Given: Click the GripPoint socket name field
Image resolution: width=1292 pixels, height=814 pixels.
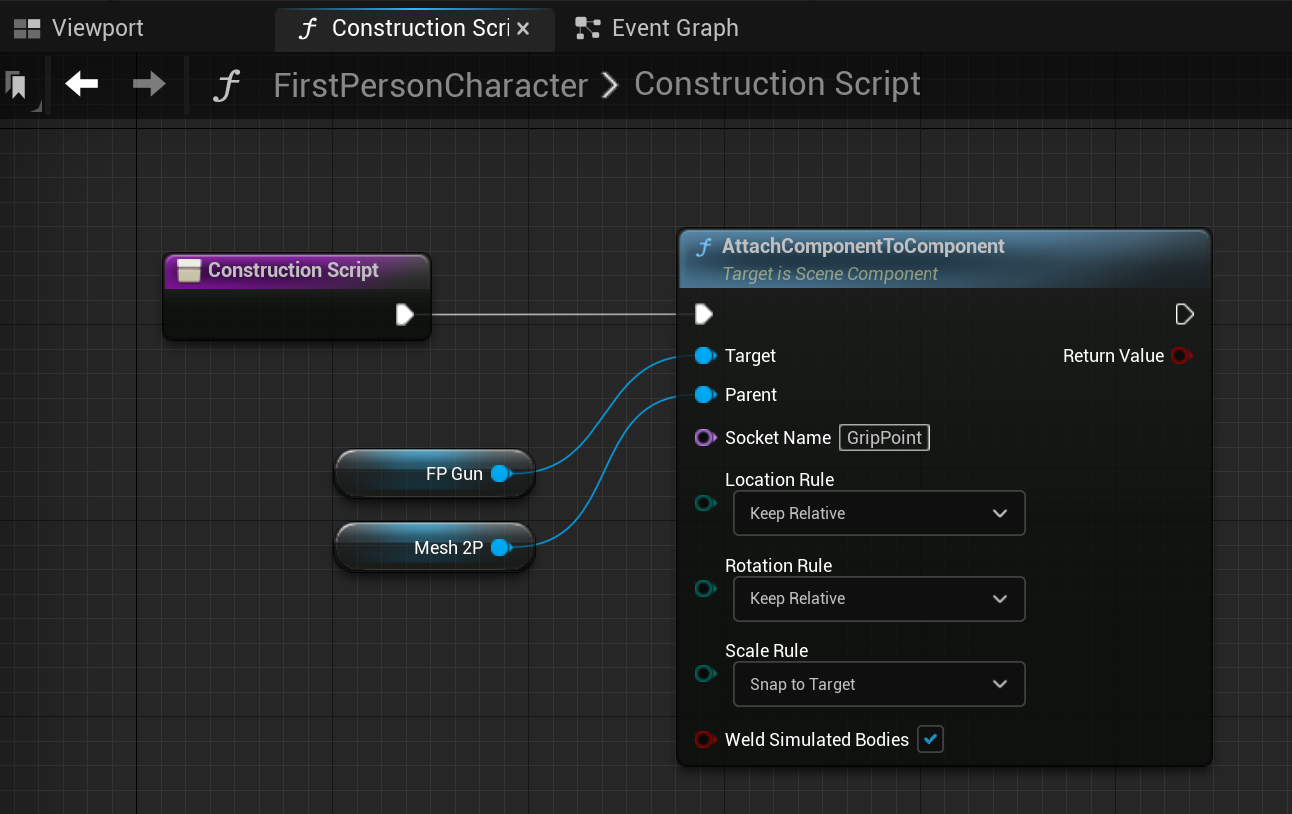Looking at the screenshot, I should coord(884,438).
